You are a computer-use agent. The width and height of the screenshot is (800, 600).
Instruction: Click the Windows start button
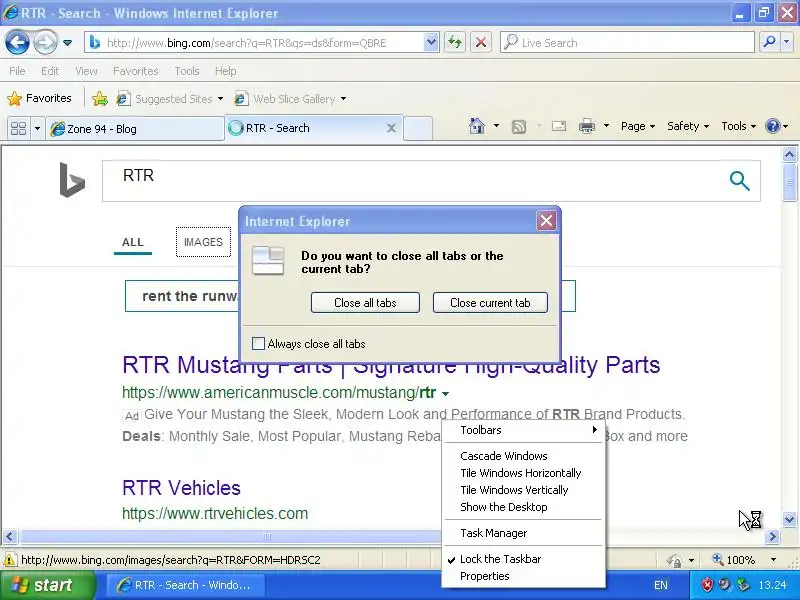pyautogui.click(x=48, y=585)
